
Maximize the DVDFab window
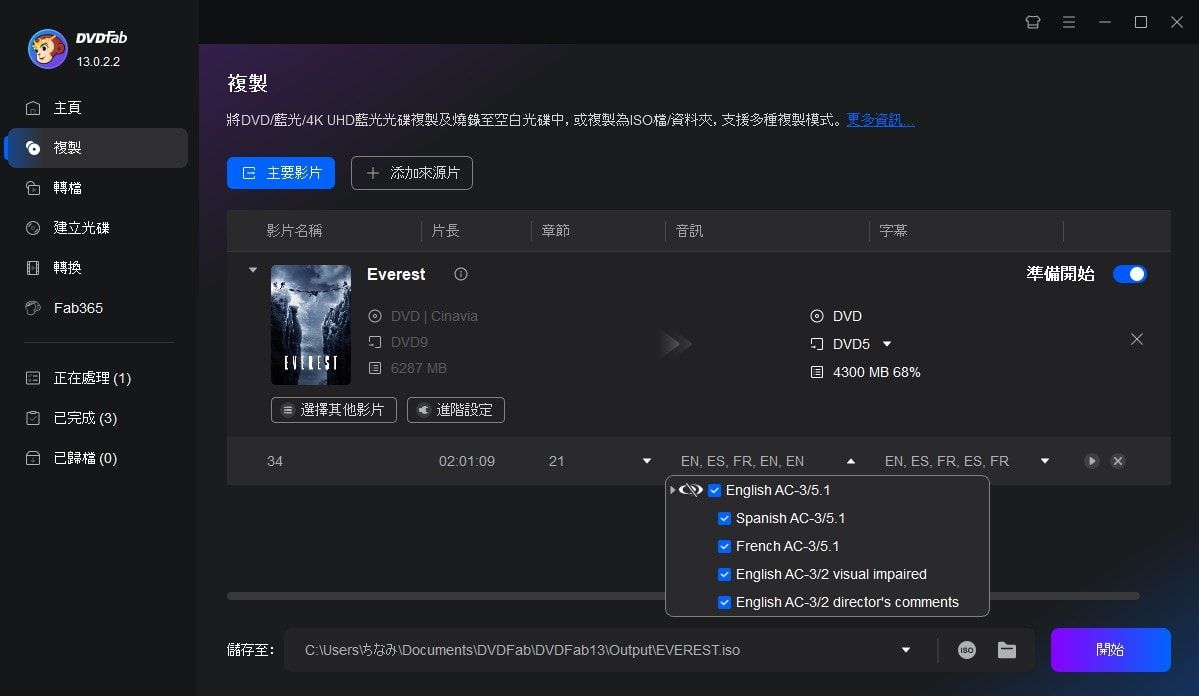1141,22
